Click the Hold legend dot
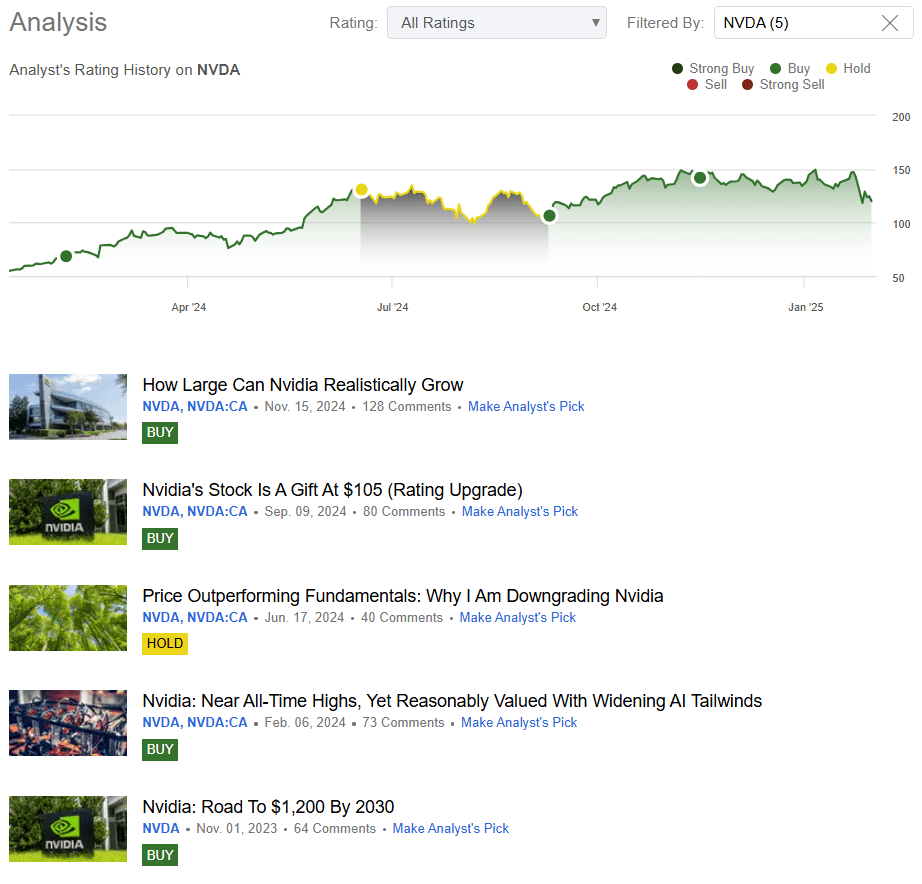Image resolution: width=922 pixels, height=884 pixels. pyautogui.click(x=831, y=68)
